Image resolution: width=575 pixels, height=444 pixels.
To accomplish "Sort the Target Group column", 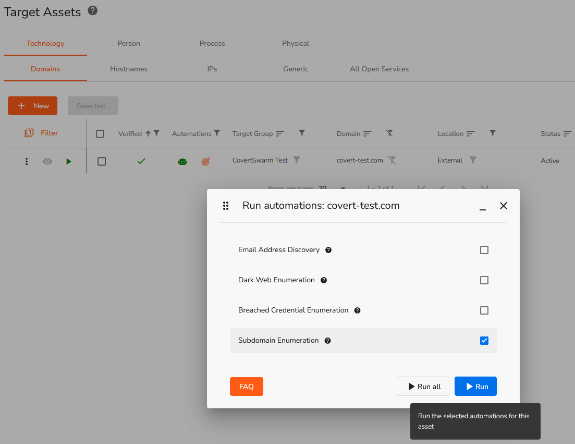I will click(280, 133).
